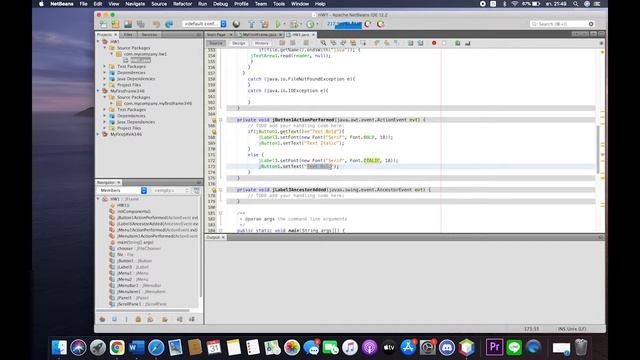Screen dimensions: 640x360
Task: Switch to the Services panel tab
Action: [149, 35]
